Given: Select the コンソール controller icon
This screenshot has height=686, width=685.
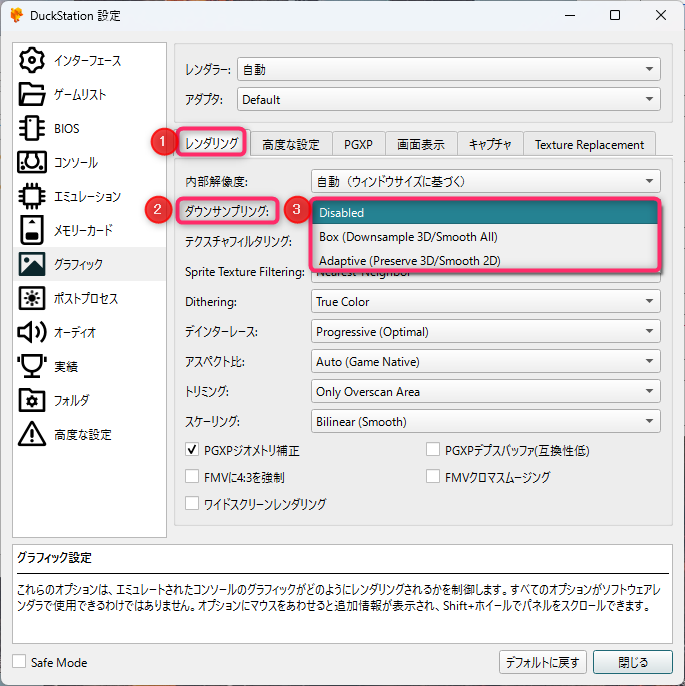Looking at the screenshot, I should 33,162.
